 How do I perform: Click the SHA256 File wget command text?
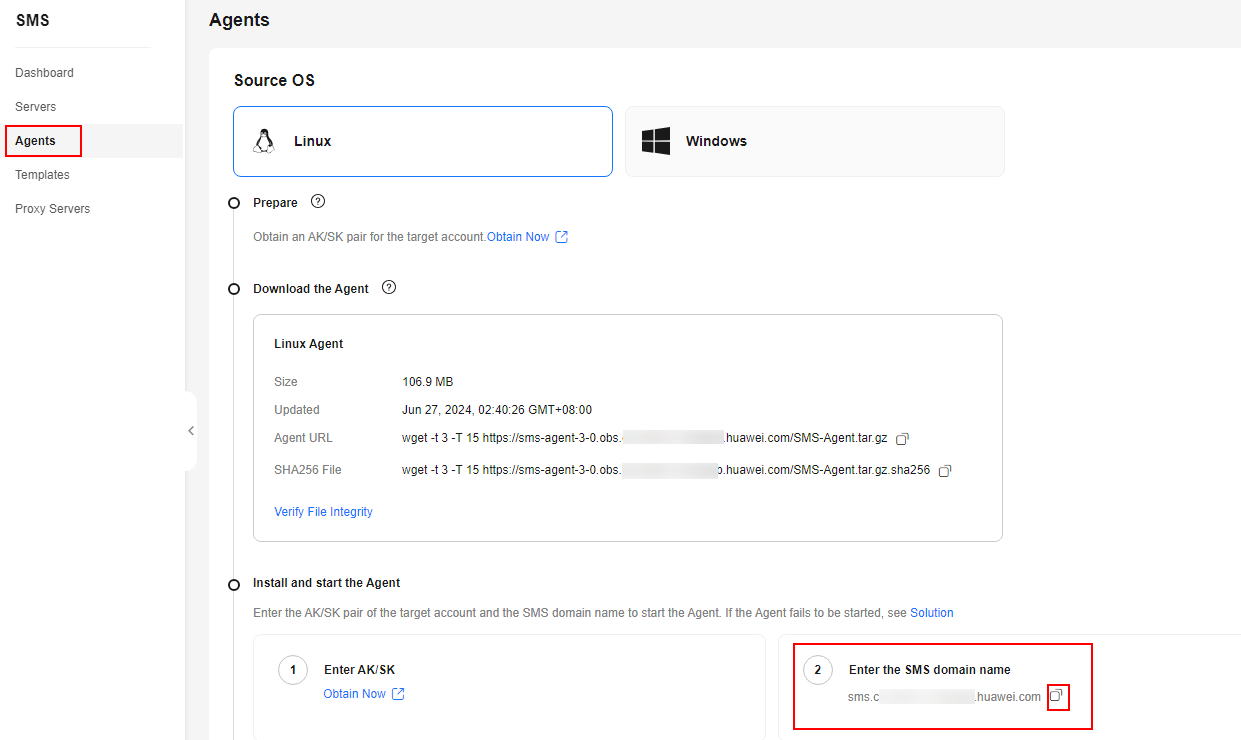[x=666, y=470]
